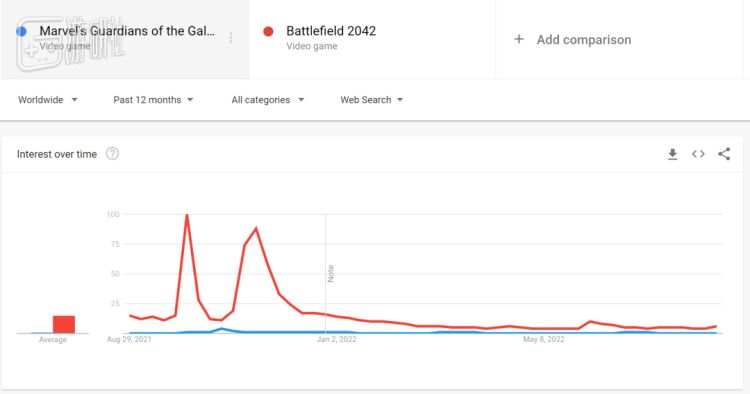Screen dimensions: 750x394
Task: Change the Web Search type dropdown
Action: (372, 100)
